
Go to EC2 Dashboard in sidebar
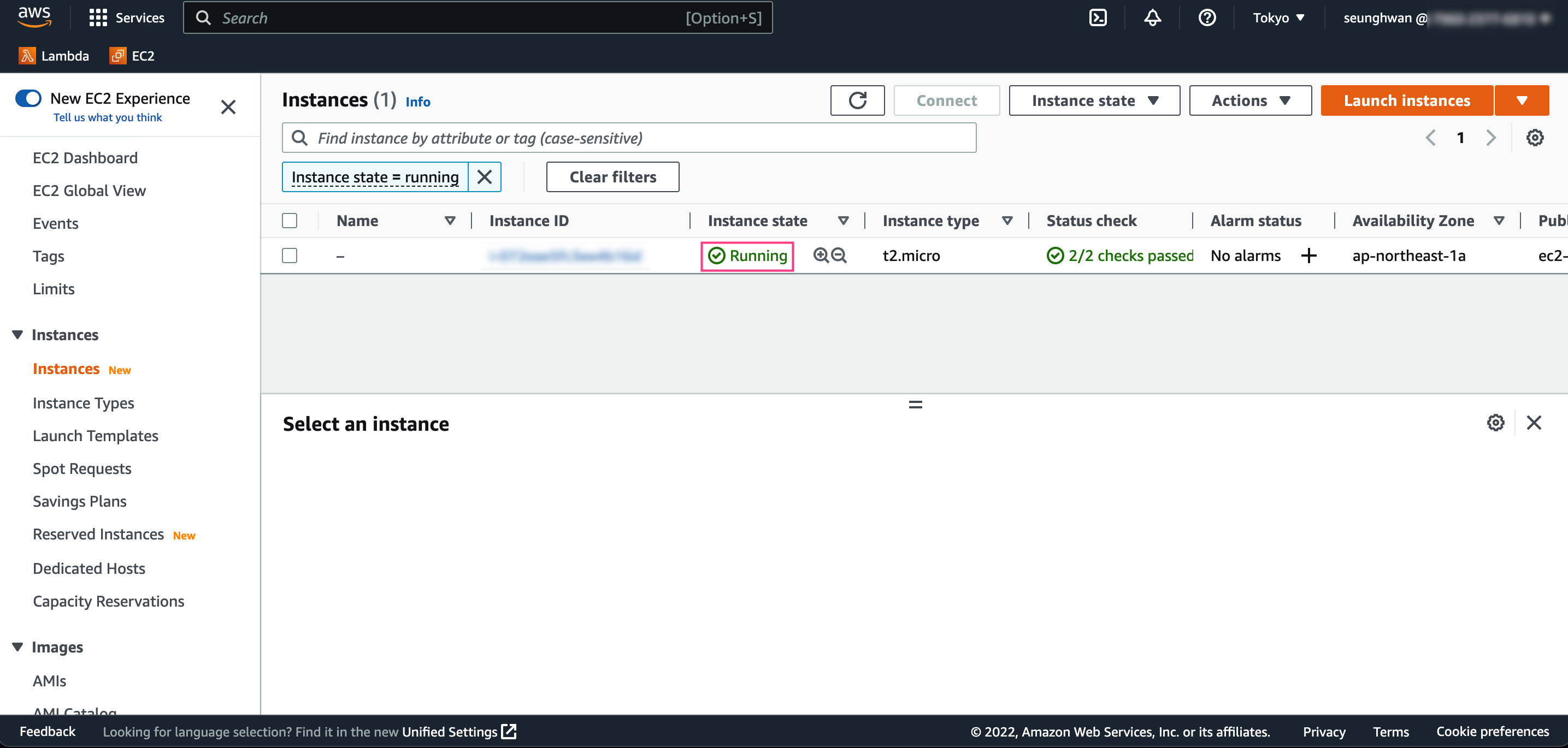85,158
